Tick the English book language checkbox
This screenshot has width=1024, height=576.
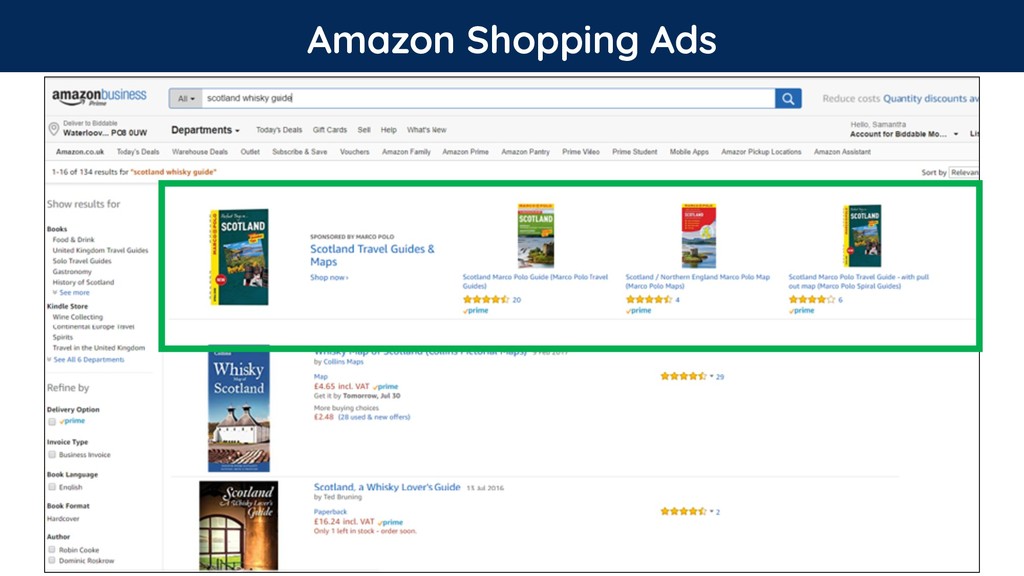coord(52,487)
